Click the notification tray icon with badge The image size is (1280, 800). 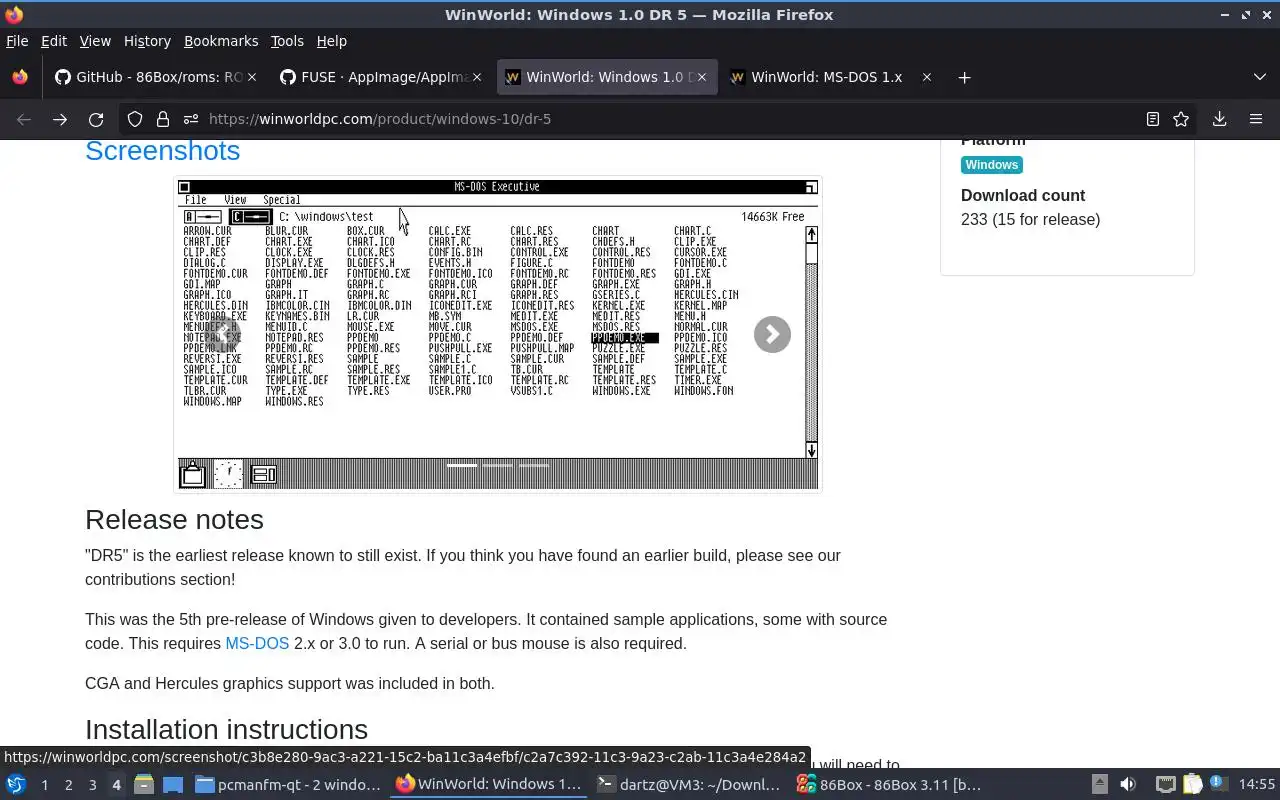(1218, 784)
